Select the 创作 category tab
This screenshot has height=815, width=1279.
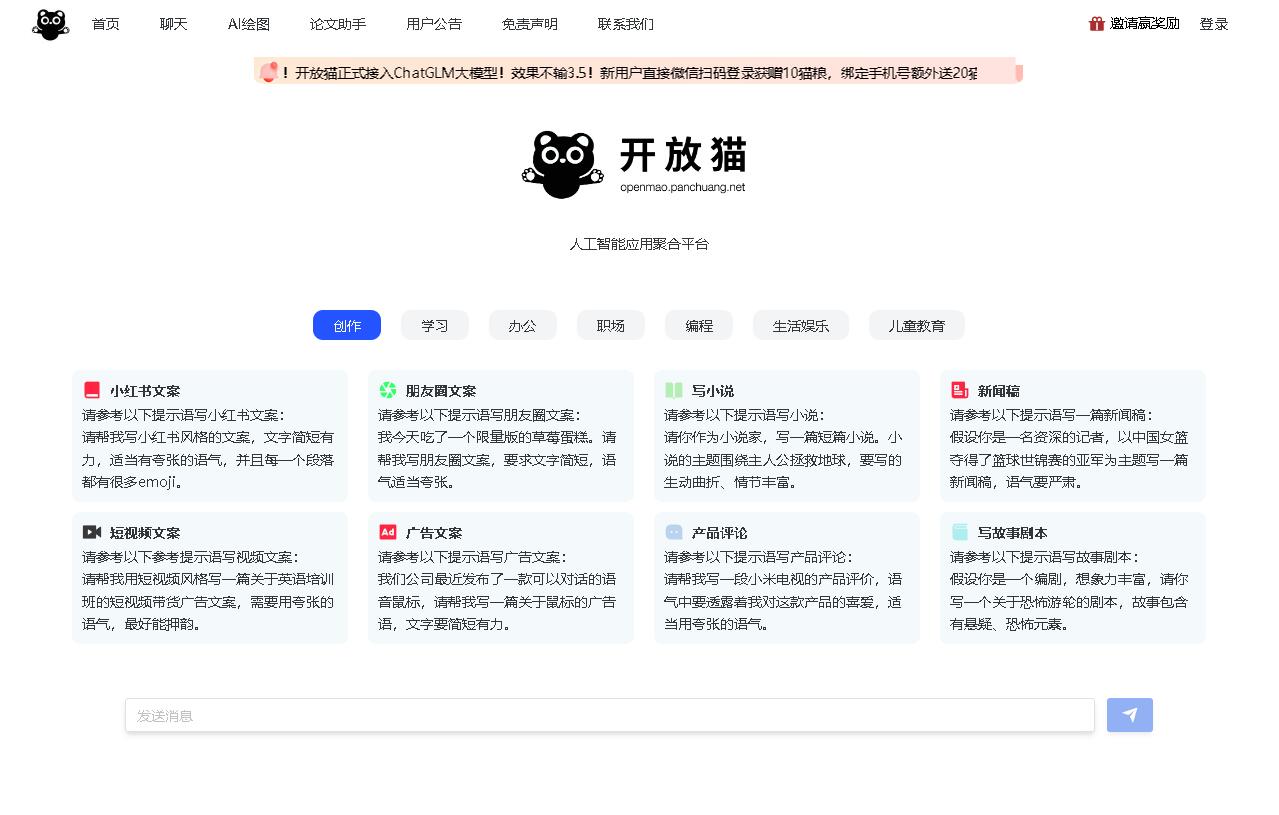coord(347,325)
